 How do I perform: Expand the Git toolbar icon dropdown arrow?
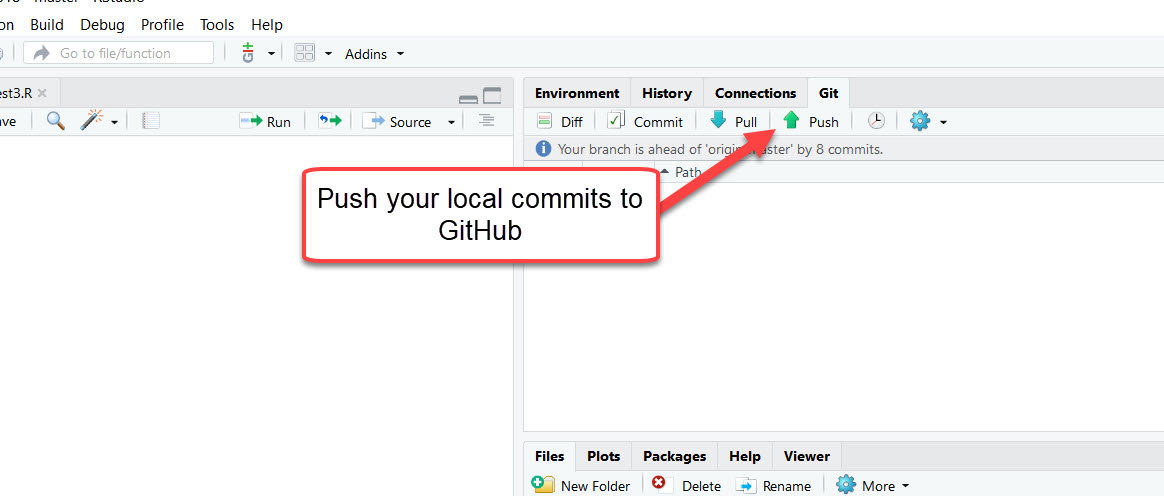(x=271, y=53)
